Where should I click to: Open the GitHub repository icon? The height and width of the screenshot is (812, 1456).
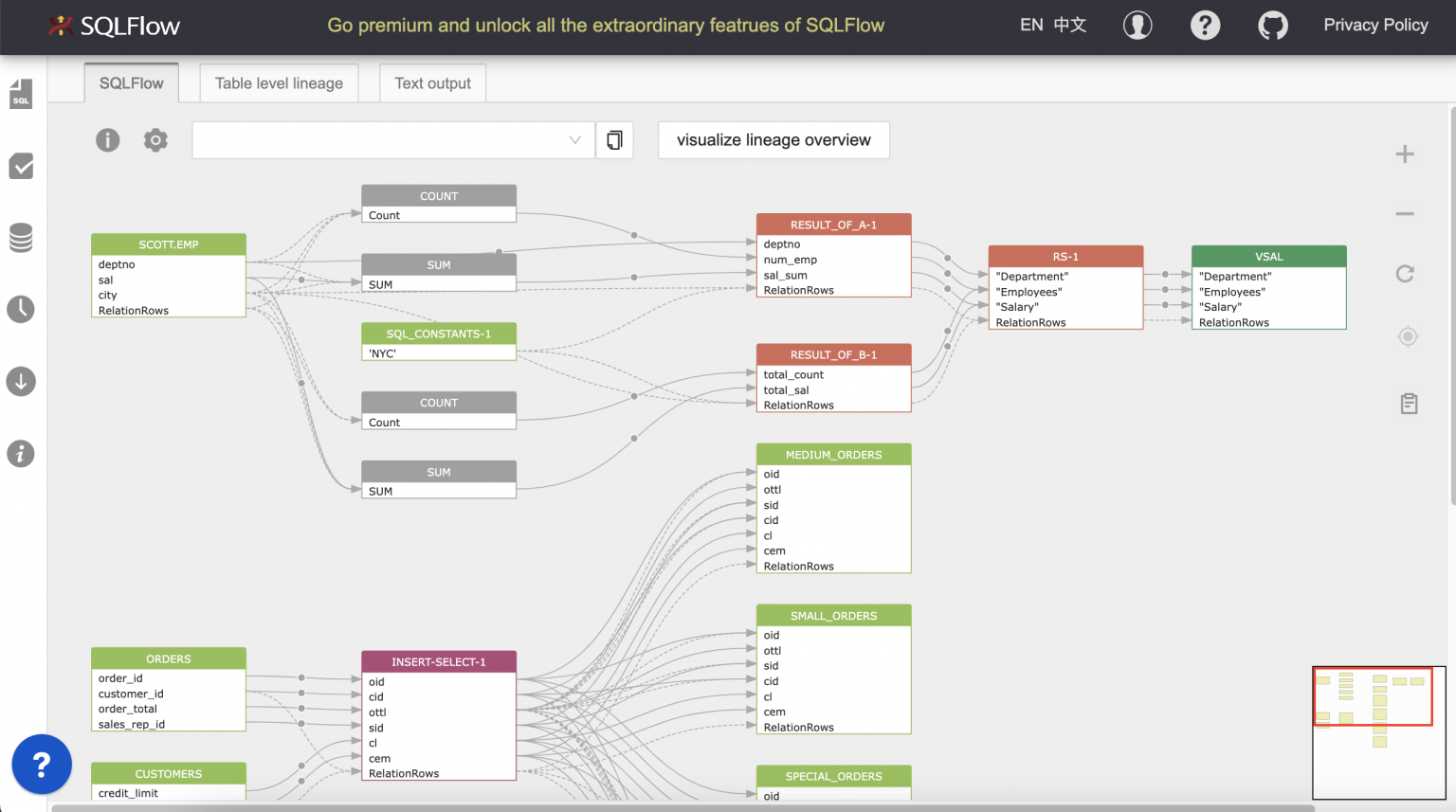click(x=1272, y=26)
